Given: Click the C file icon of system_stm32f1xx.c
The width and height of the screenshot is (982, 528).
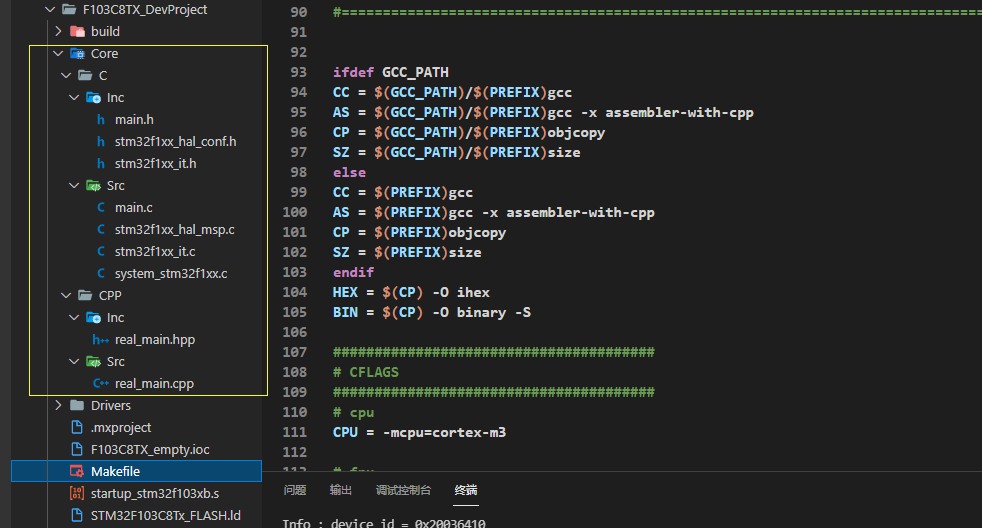Looking at the screenshot, I should click(101, 273).
